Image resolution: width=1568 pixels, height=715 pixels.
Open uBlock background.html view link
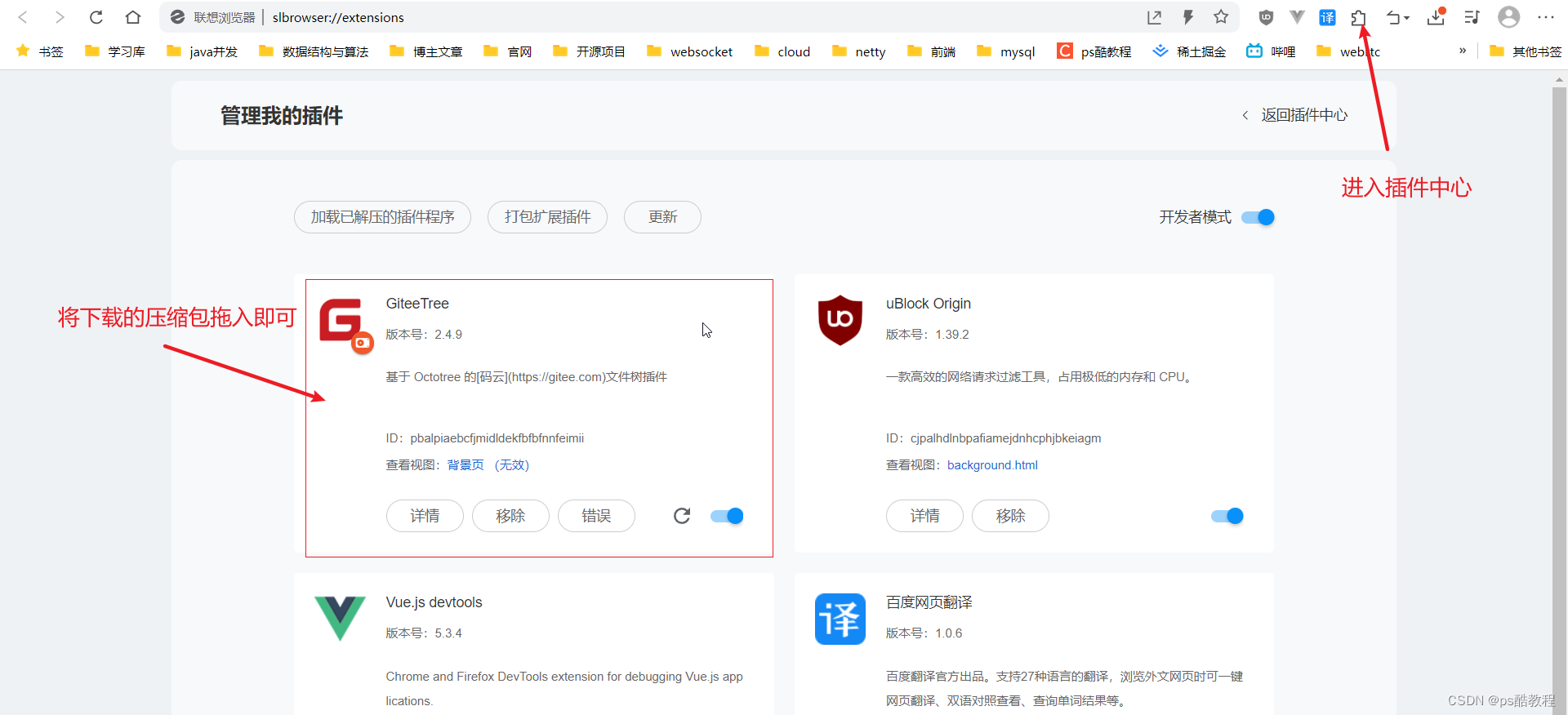click(992, 465)
